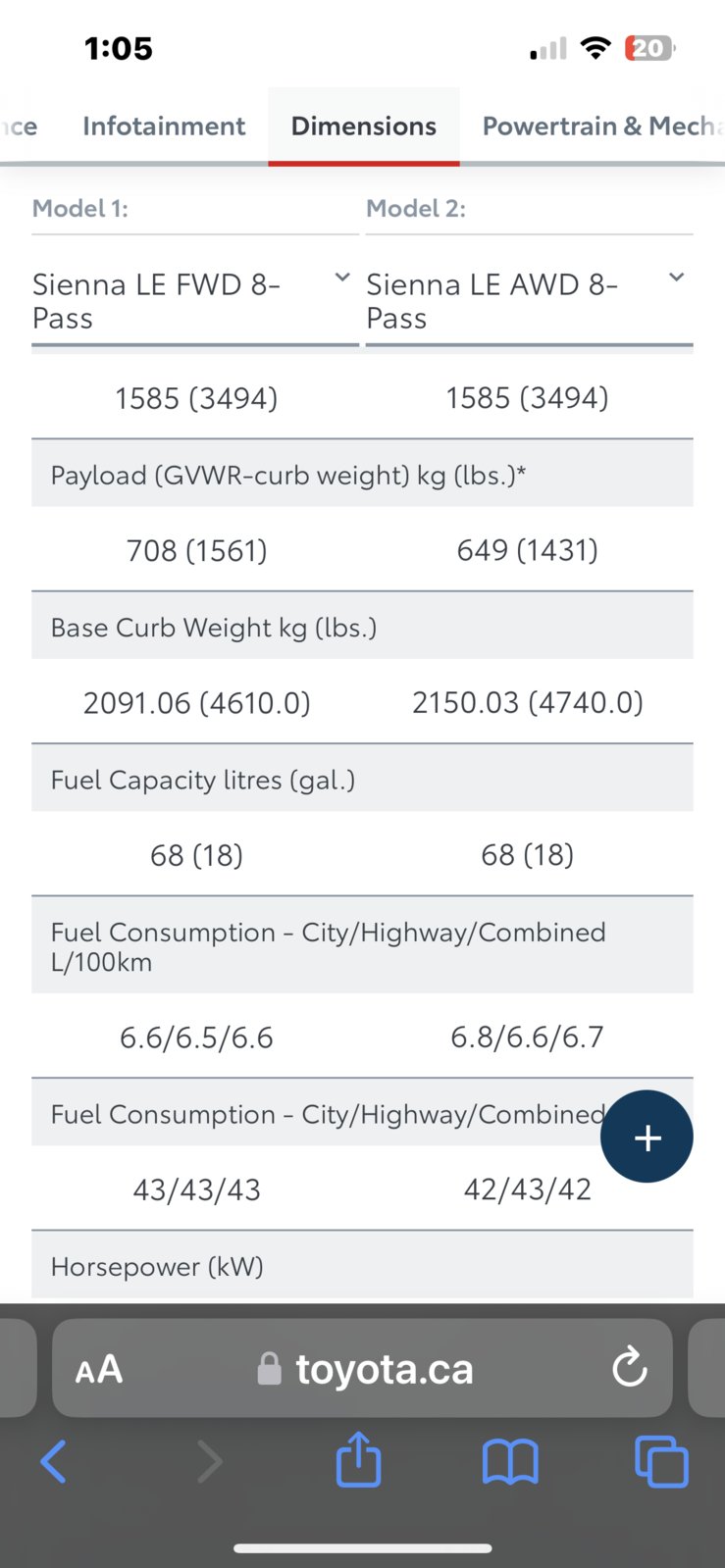Tap the toyota.ca address field

pos(362,1367)
